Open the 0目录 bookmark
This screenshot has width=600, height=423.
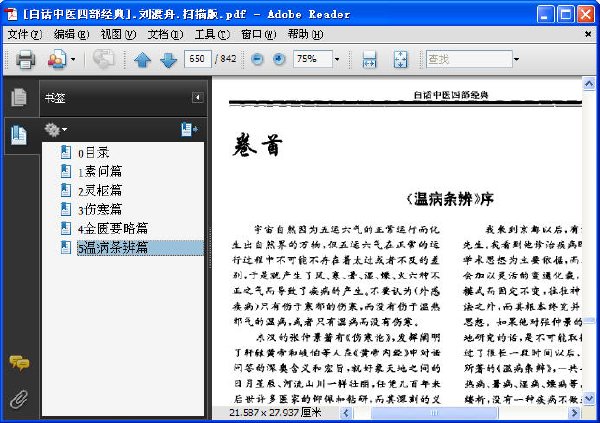(94, 153)
